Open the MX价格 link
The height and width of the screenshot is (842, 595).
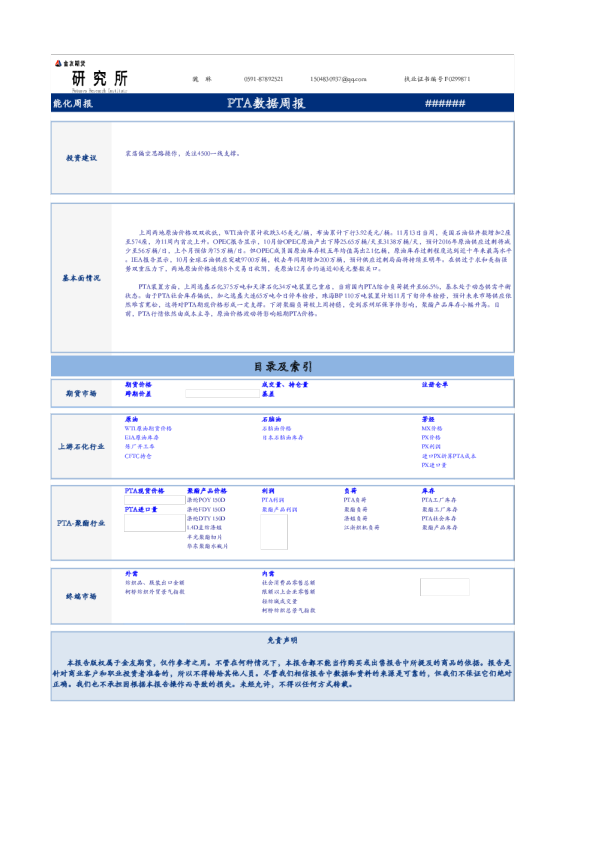[x=432, y=429]
